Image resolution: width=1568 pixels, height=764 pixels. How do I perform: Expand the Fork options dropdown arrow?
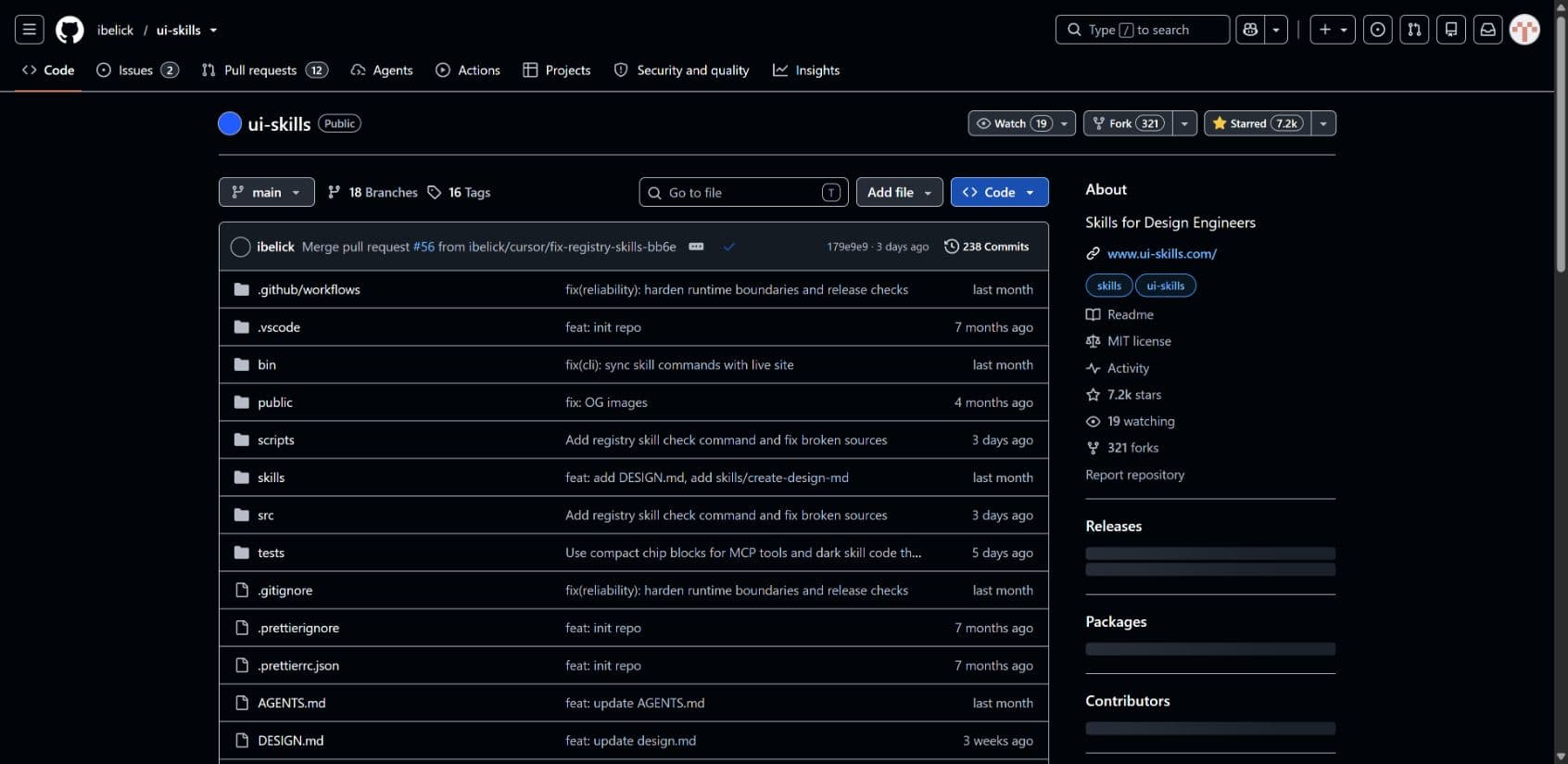1184,123
